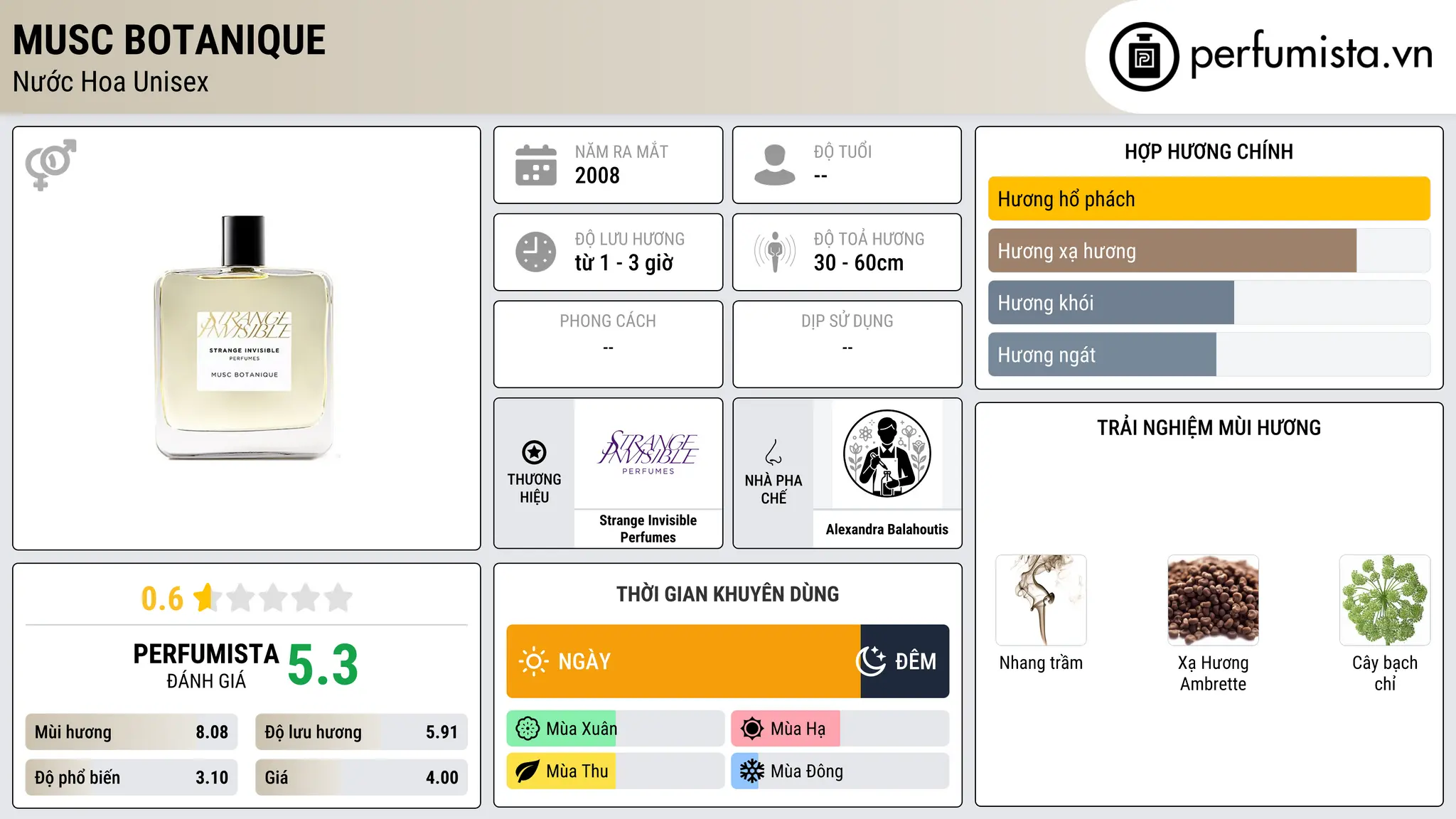Click the Mùi hương score 8.08 row
The image size is (1456, 819).
pos(132,732)
